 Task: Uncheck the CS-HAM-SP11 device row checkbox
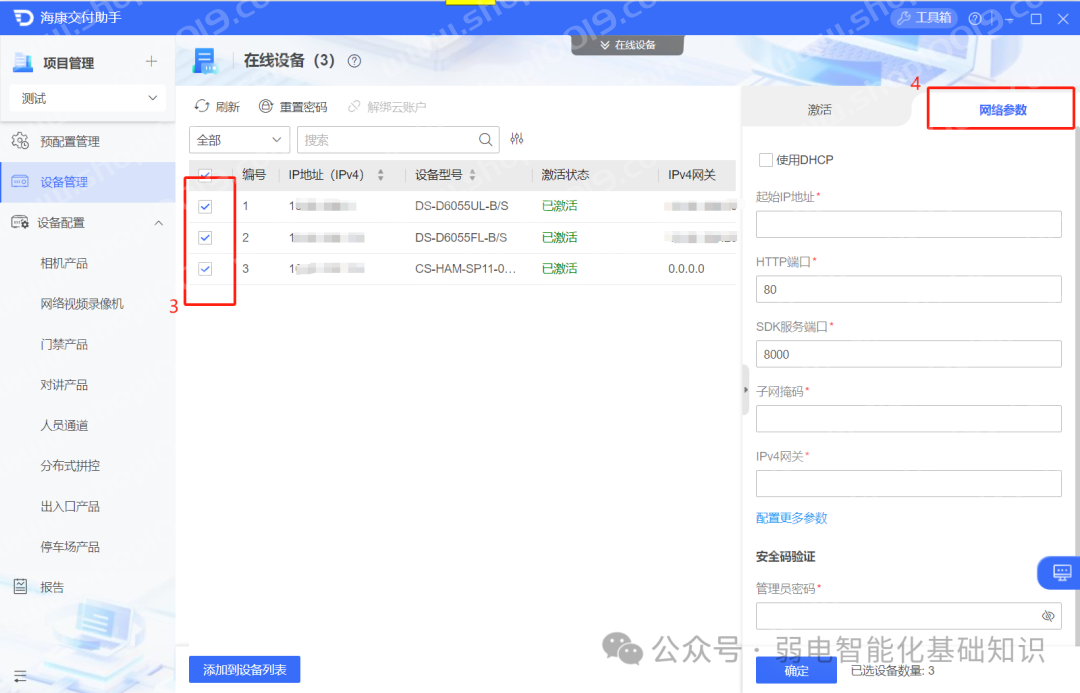tap(205, 269)
